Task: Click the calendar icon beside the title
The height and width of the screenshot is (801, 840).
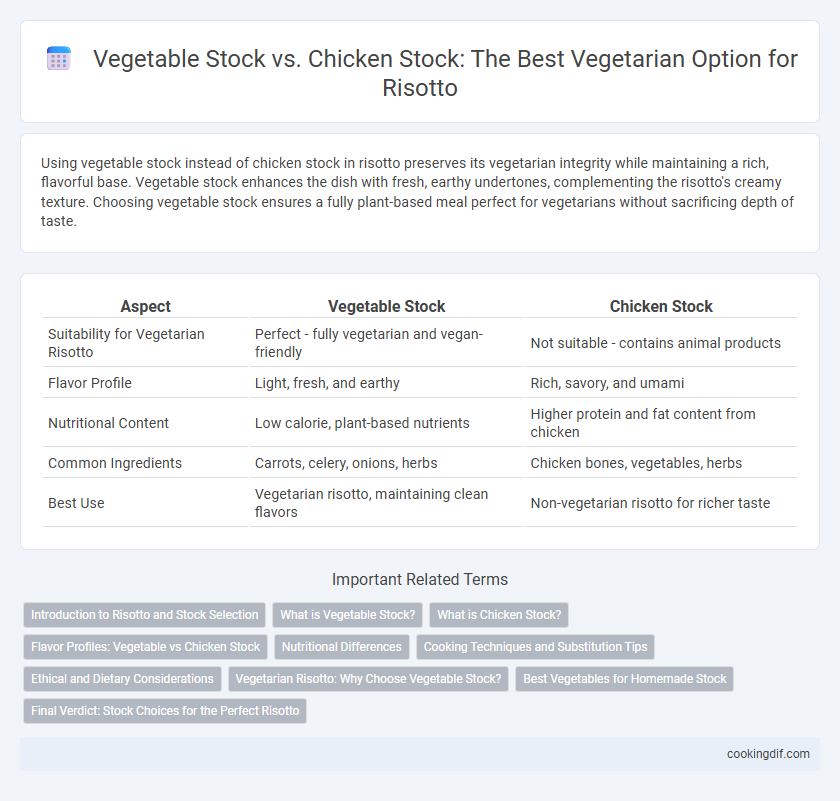Action: click(58, 58)
